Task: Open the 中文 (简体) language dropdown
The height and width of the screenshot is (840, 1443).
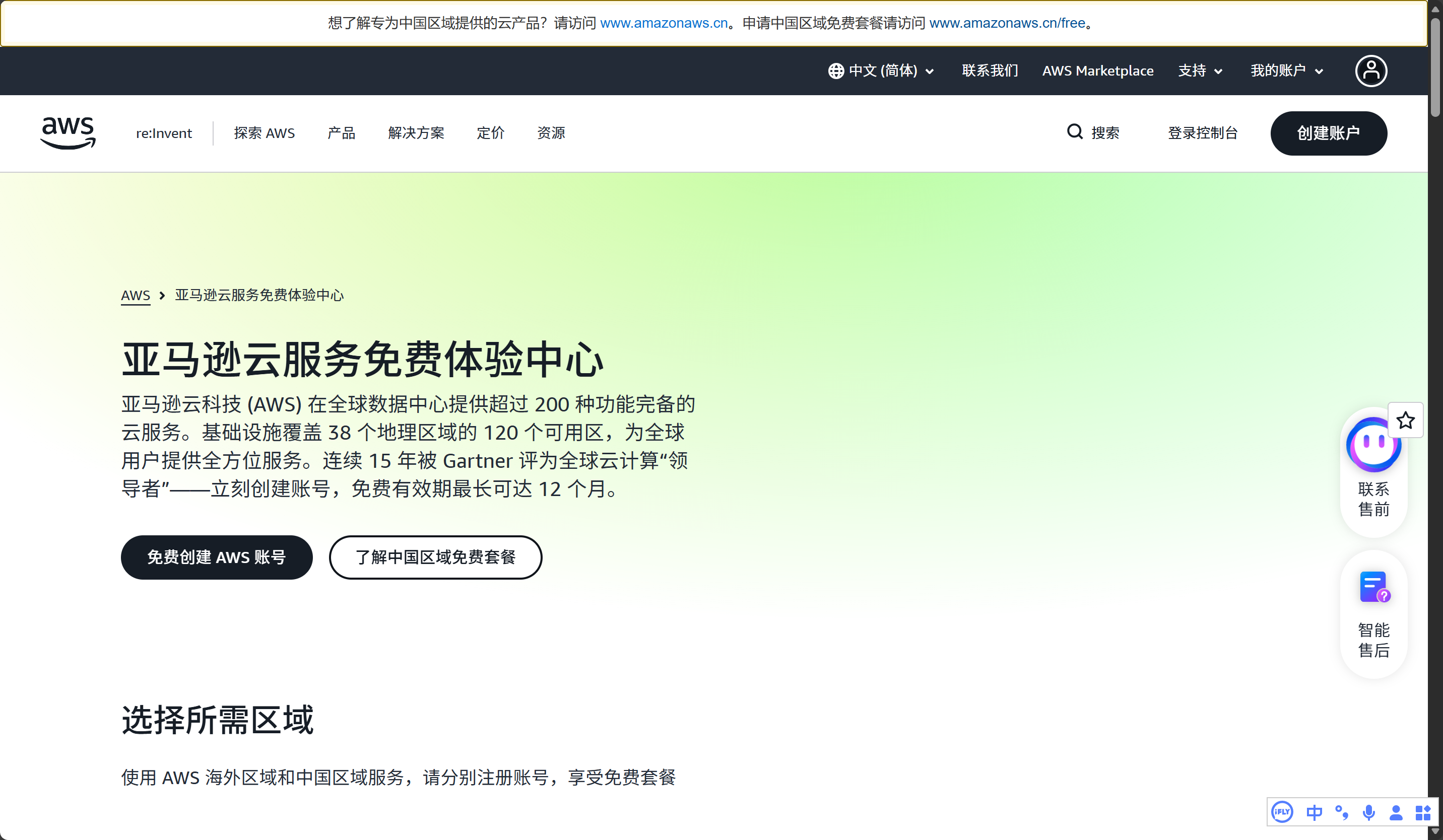Action: pos(881,71)
